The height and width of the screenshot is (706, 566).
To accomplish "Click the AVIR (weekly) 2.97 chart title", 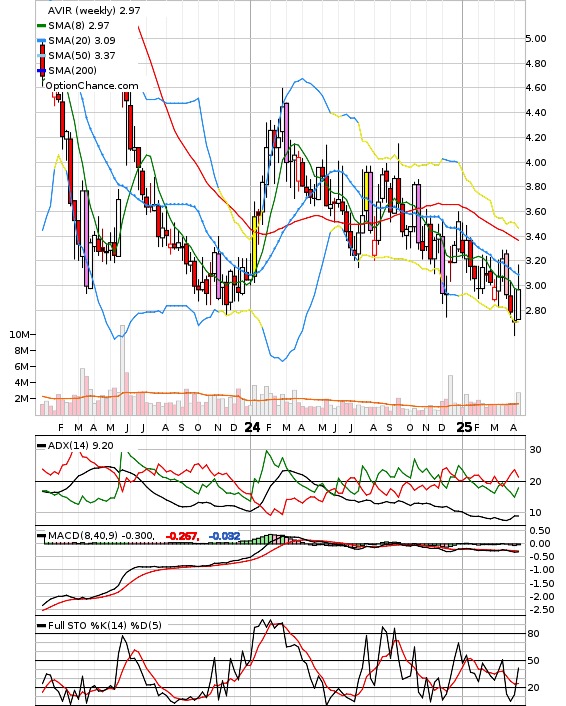I will 94,10.
